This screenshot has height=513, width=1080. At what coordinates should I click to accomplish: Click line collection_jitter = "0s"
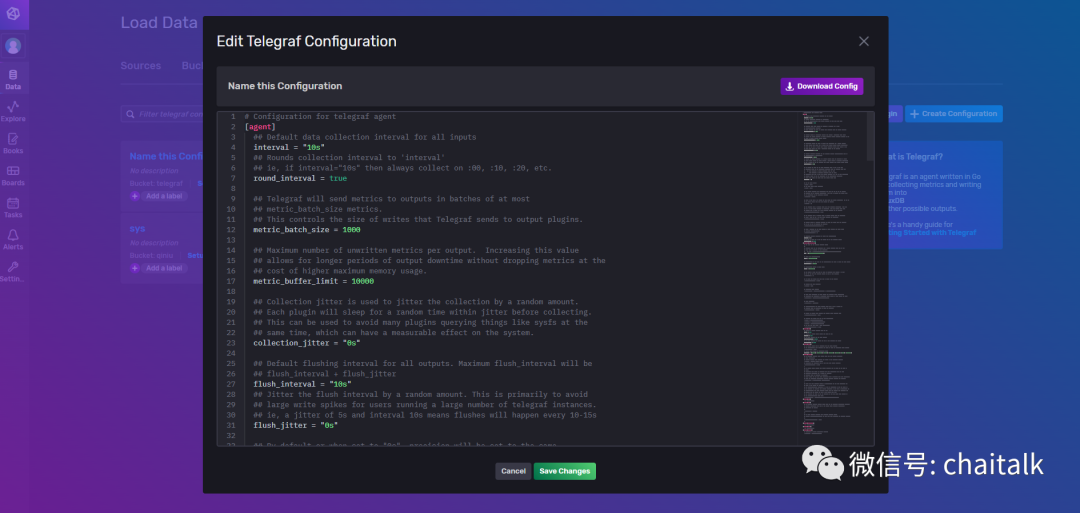pyautogui.click(x=307, y=343)
